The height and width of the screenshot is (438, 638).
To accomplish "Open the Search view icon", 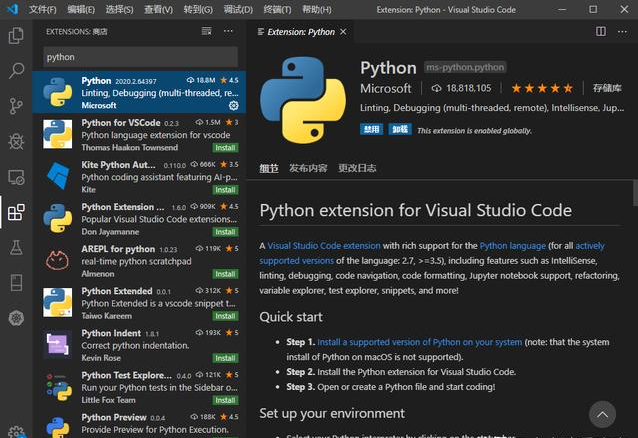I will 16,70.
